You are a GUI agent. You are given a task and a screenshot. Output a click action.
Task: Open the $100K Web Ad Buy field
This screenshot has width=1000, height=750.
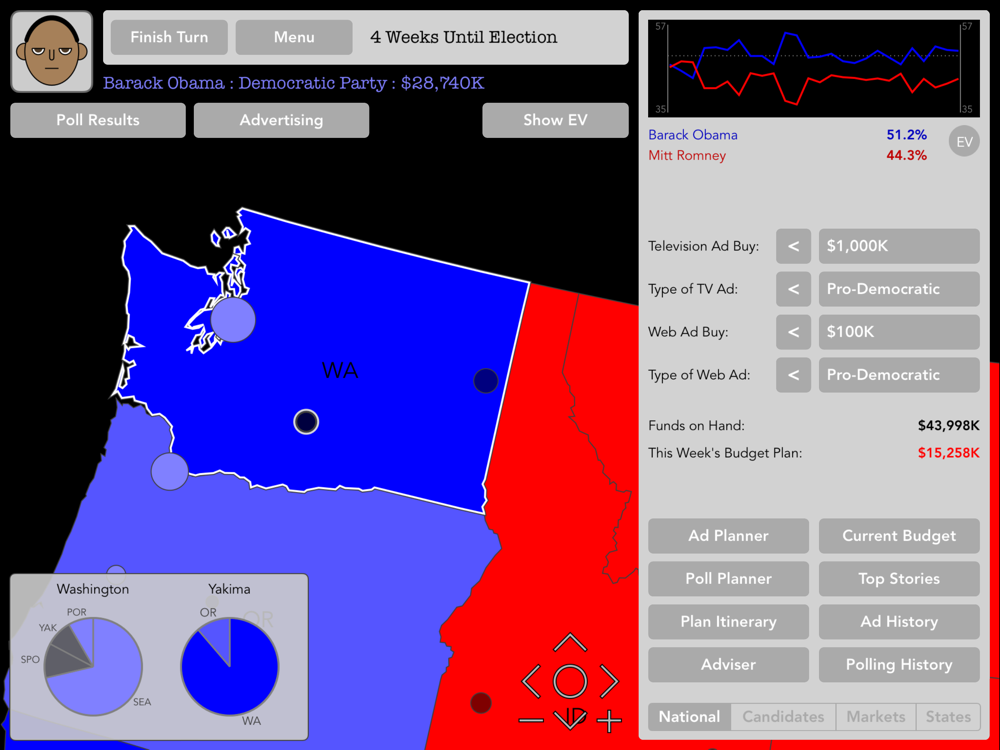click(x=899, y=332)
